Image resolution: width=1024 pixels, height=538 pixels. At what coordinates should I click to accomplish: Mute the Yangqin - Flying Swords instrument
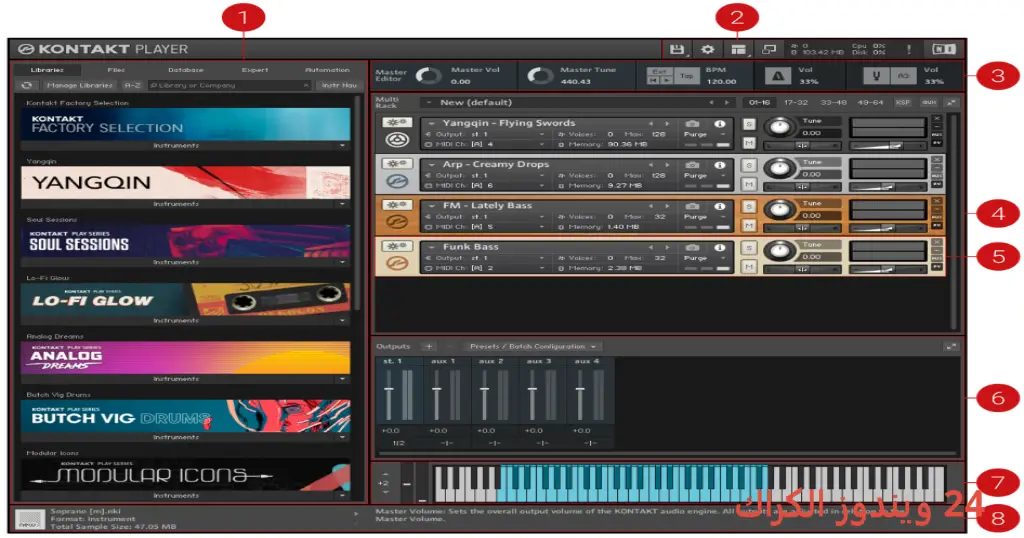click(x=749, y=142)
